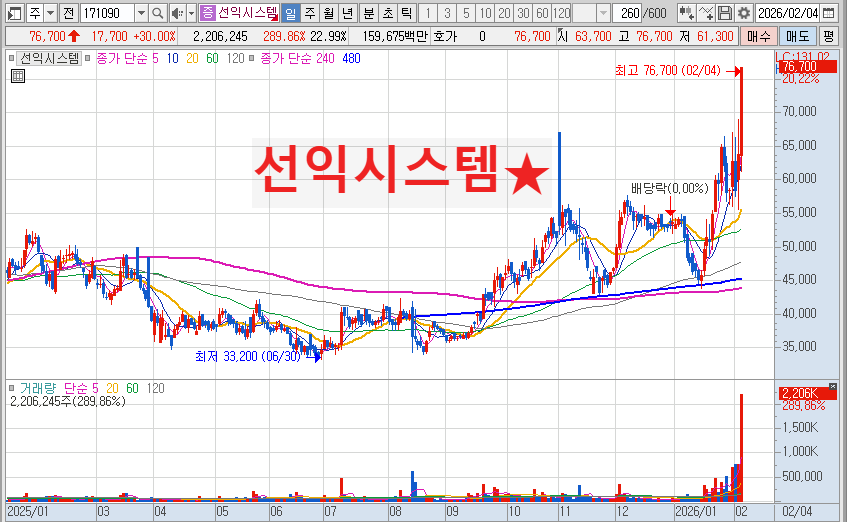Image resolution: width=847 pixels, height=522 pixels.
Task: Open stock search magnifier icon
Action: pyautogui.click(x=158, y=13)
